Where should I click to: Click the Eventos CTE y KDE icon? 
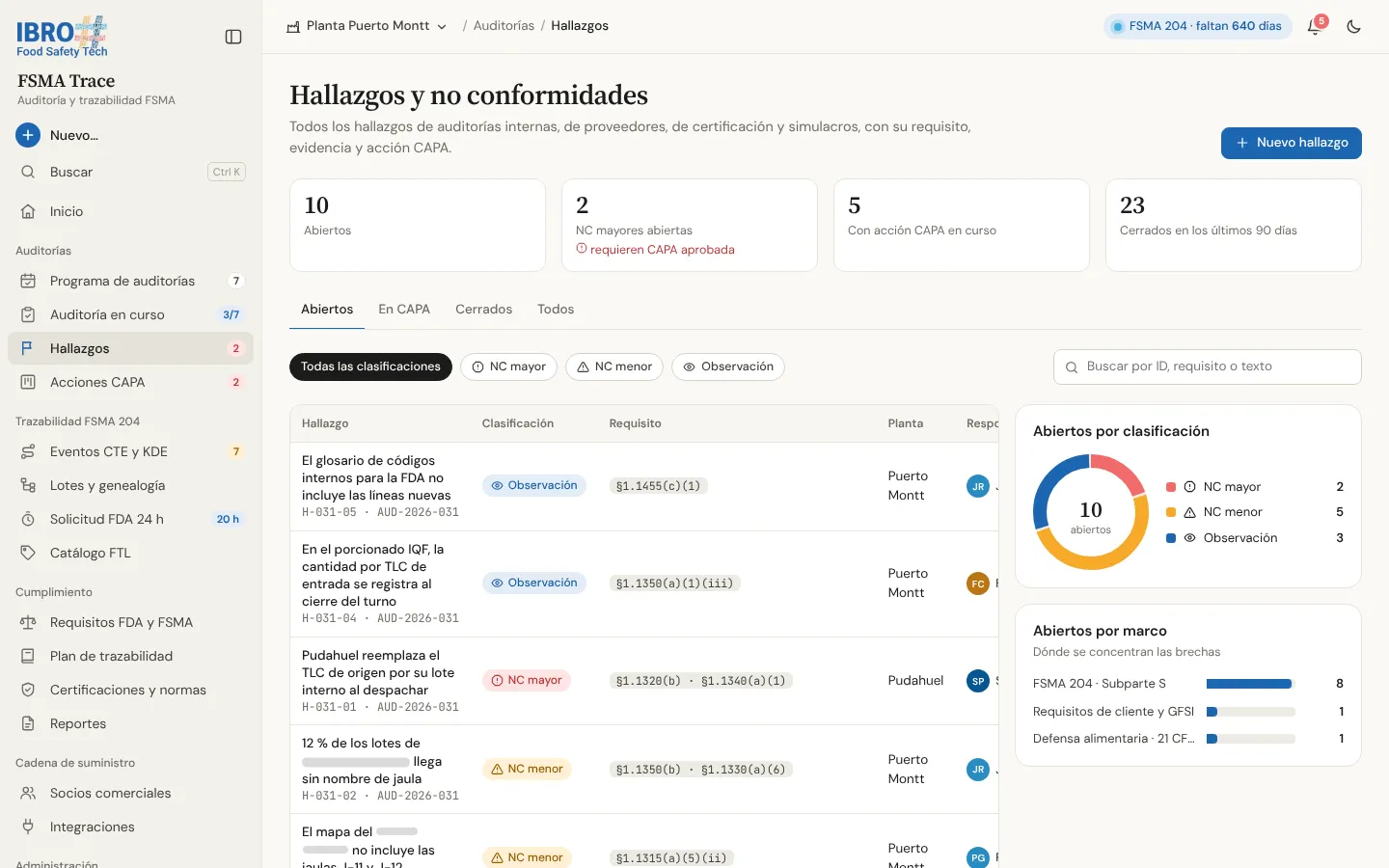tap(28, 451)
